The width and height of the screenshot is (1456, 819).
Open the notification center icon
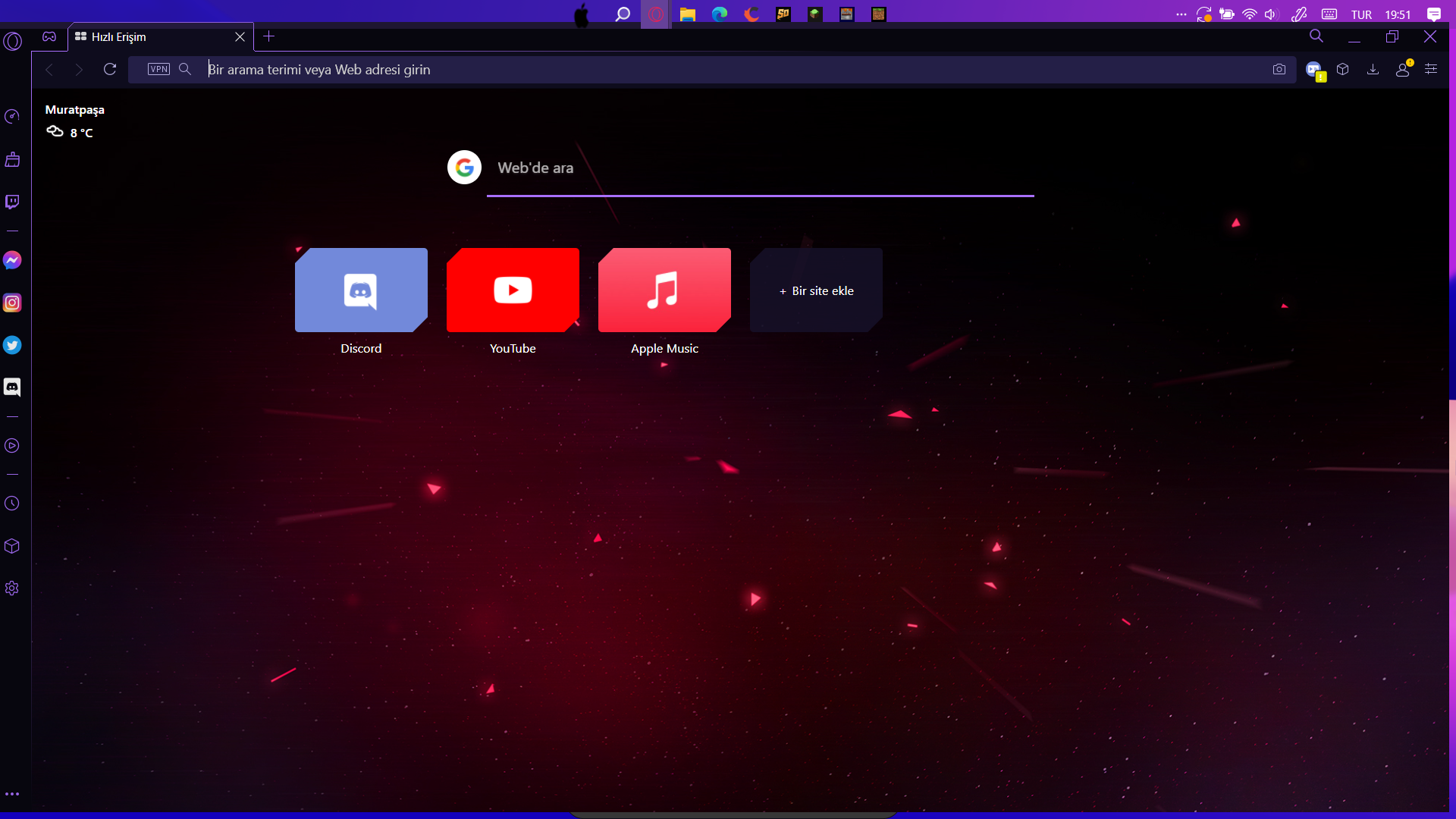pyautogui.click(x=1433, y=14)
